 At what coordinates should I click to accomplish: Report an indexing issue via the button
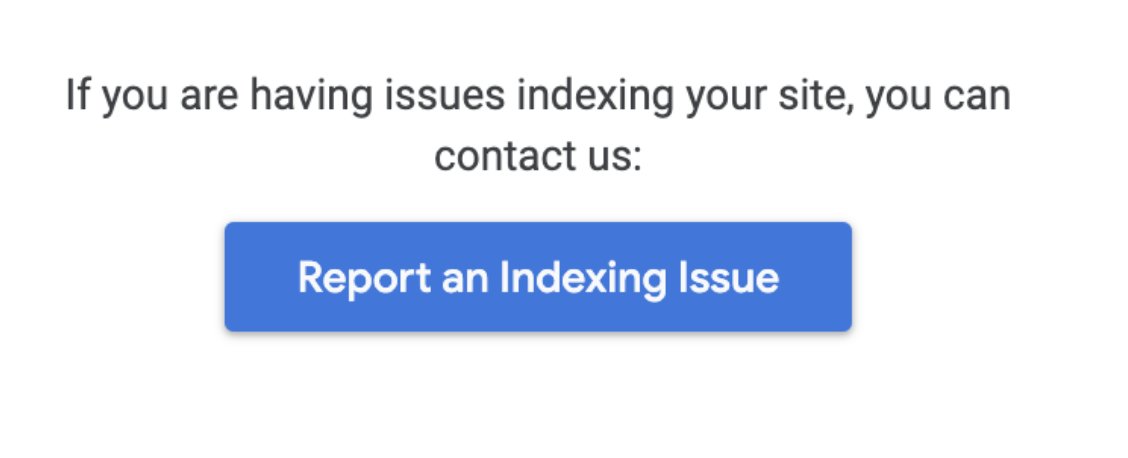pos(538,277)
